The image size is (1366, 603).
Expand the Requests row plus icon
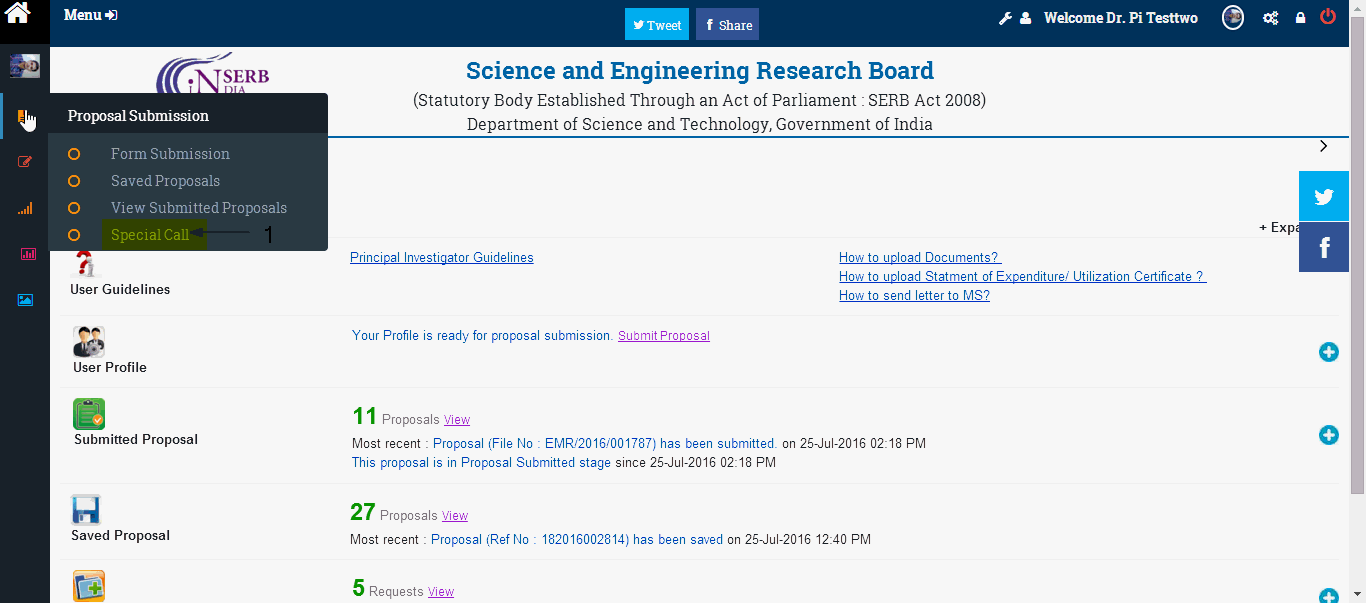pos(1328,596)
